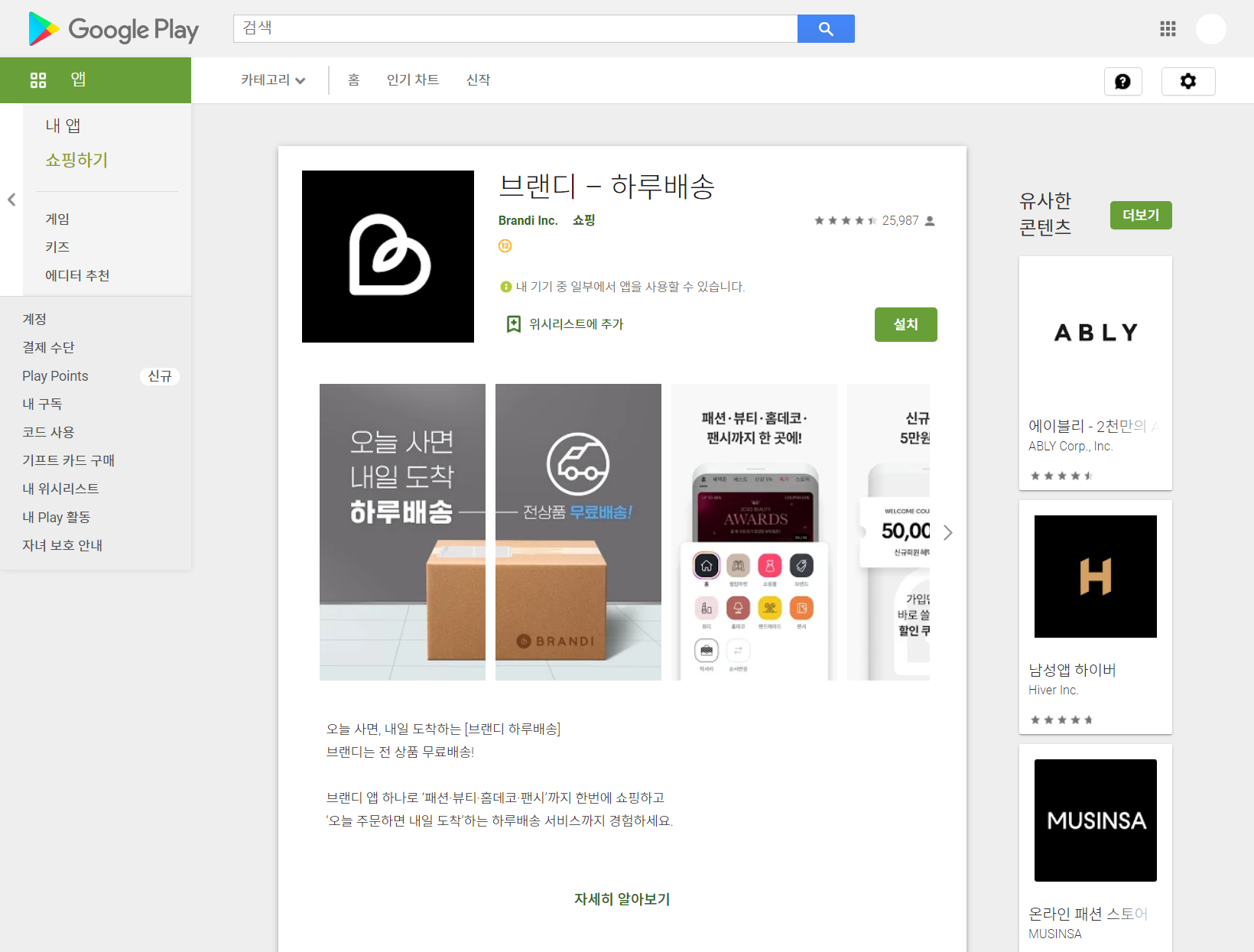This screenshot has width=1254, height=952.
Task: Click the 더보기 button
Action: click(1141, 215)
